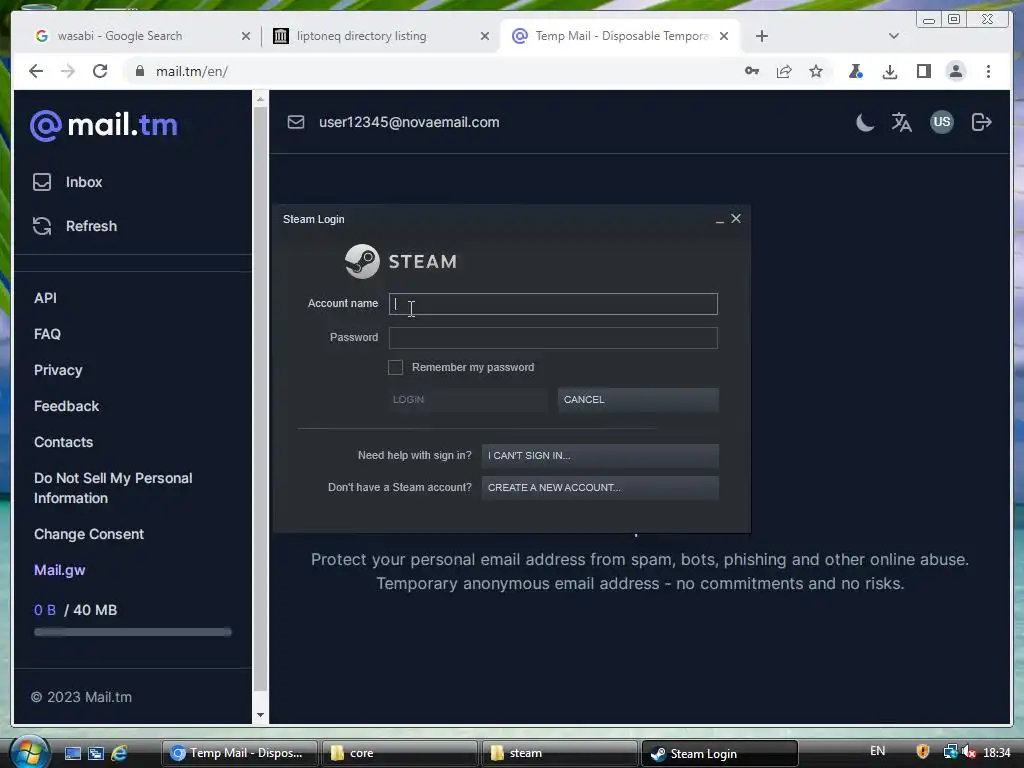Focus the Steam Password field
The width and height of the screenshot is (1024, 768).
pos(553,338)
